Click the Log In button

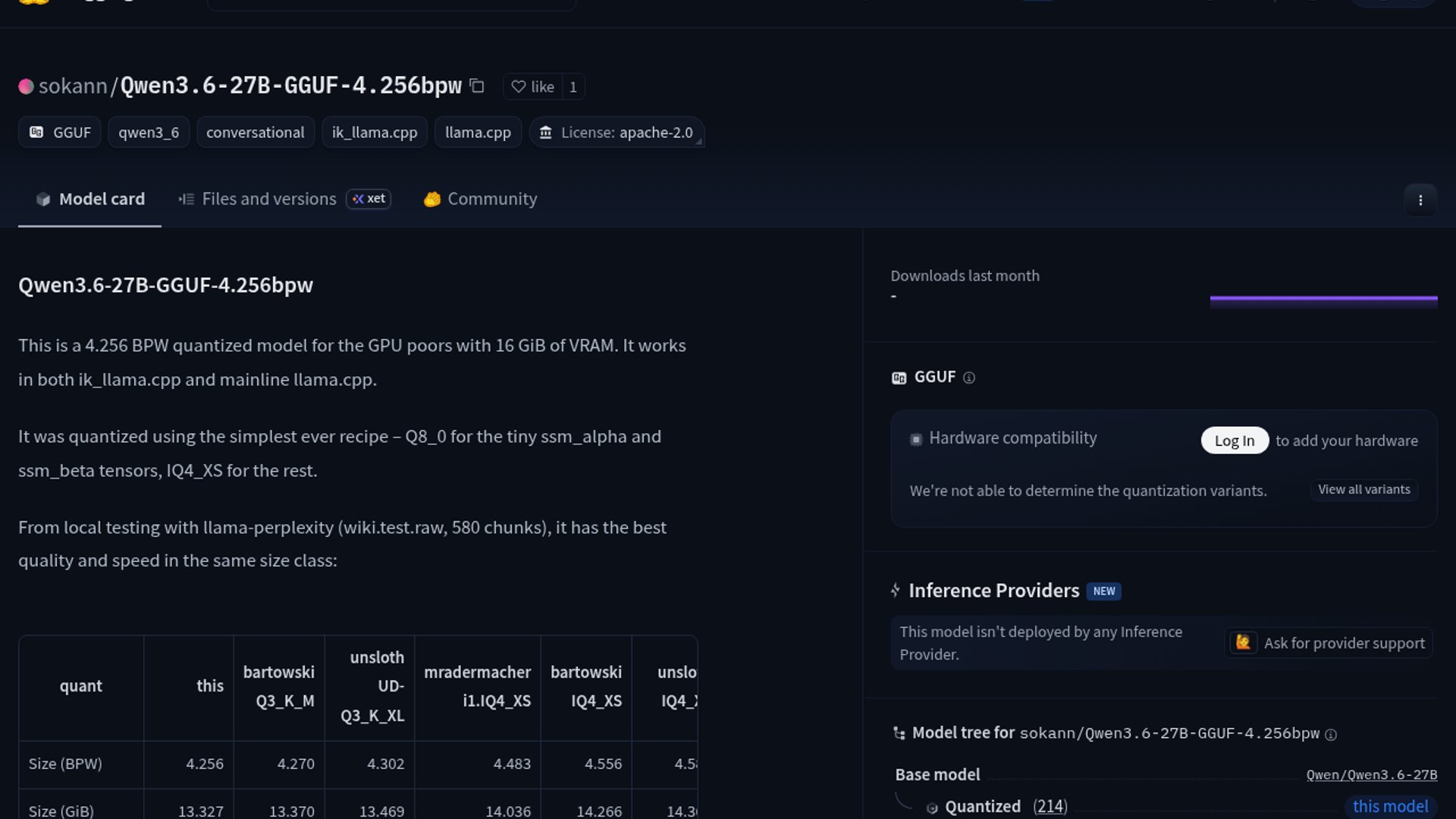1234,441
